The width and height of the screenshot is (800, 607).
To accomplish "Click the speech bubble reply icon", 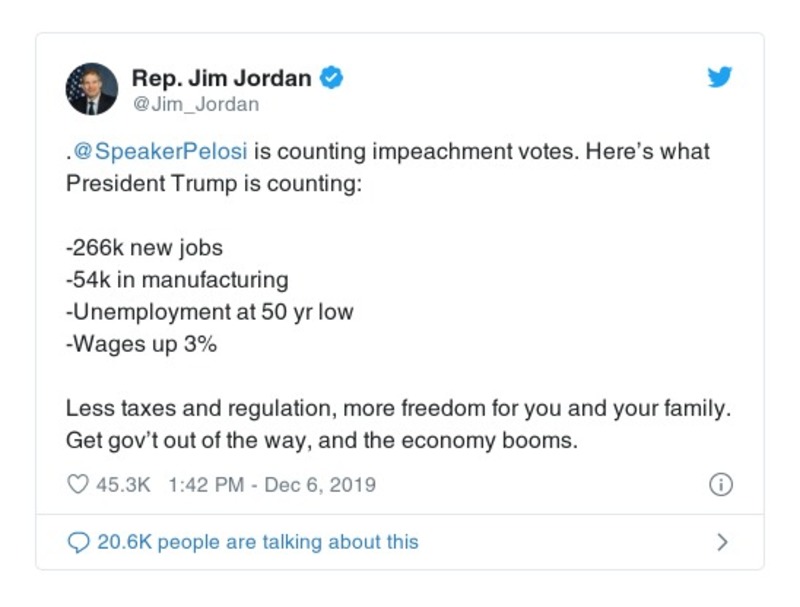I will [x=77, y=542].
